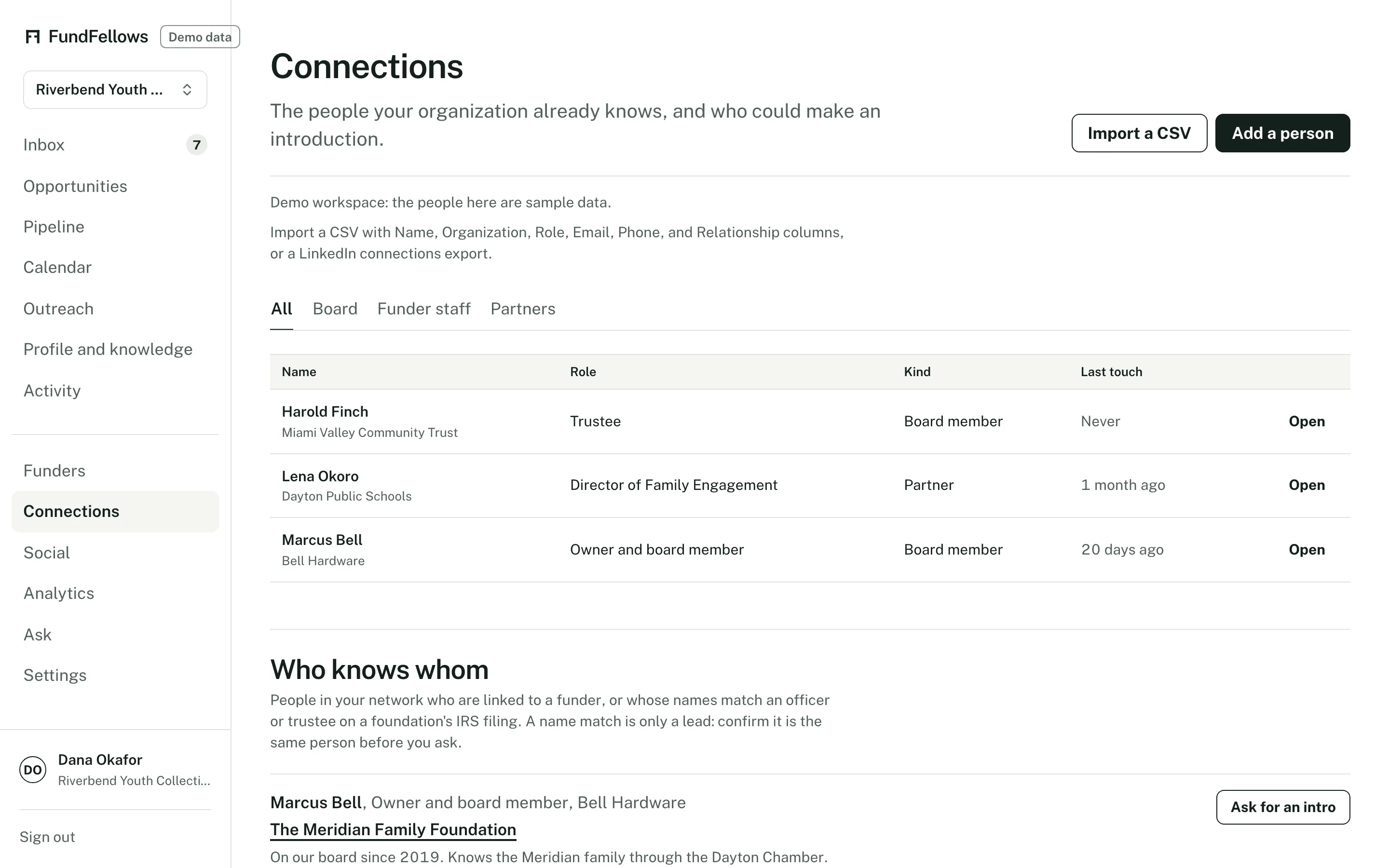1389x868 pixels.
Task: Go to the Funders page
Action: 115,471
